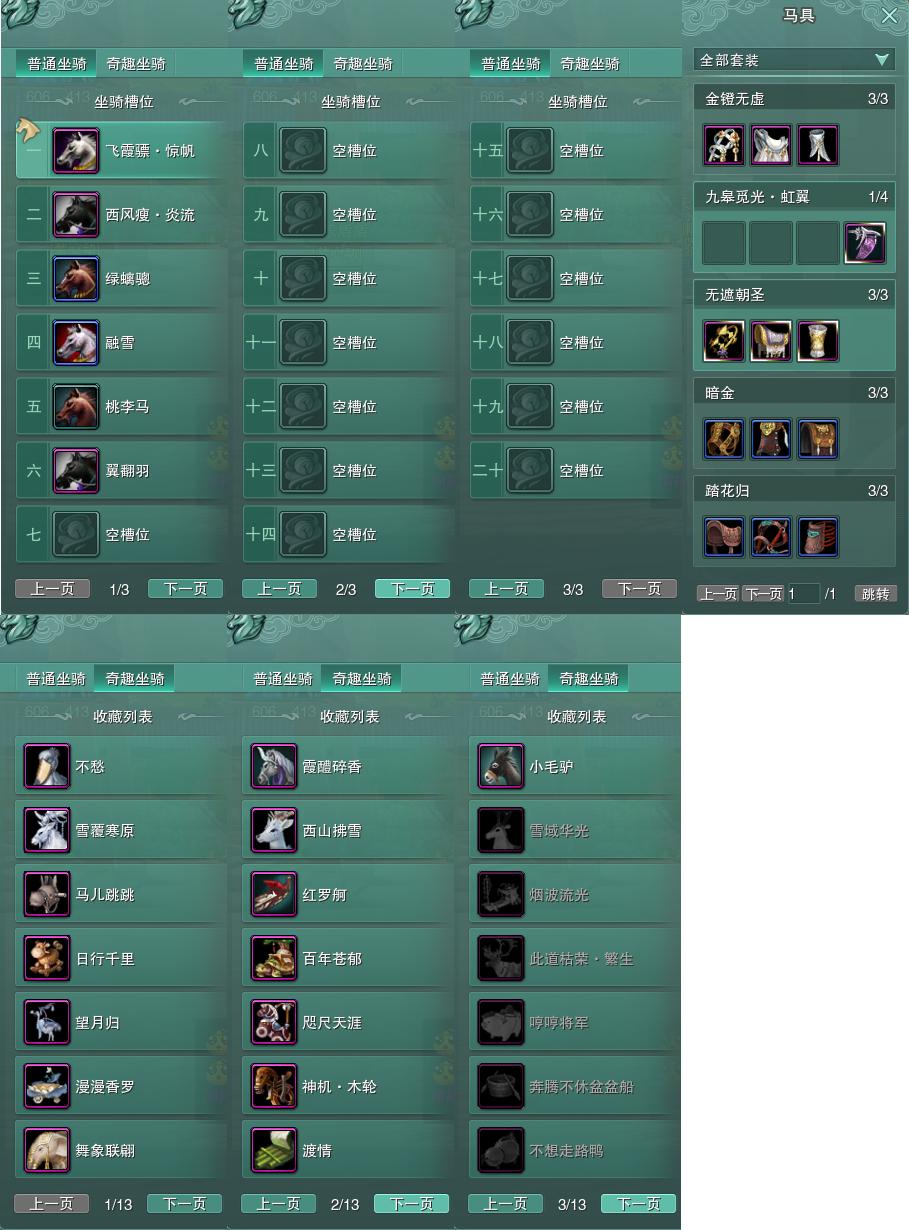Viewport: 909px width, 1230px height.
Task: Select the 日行千里 mount icon
Action: 47,959
